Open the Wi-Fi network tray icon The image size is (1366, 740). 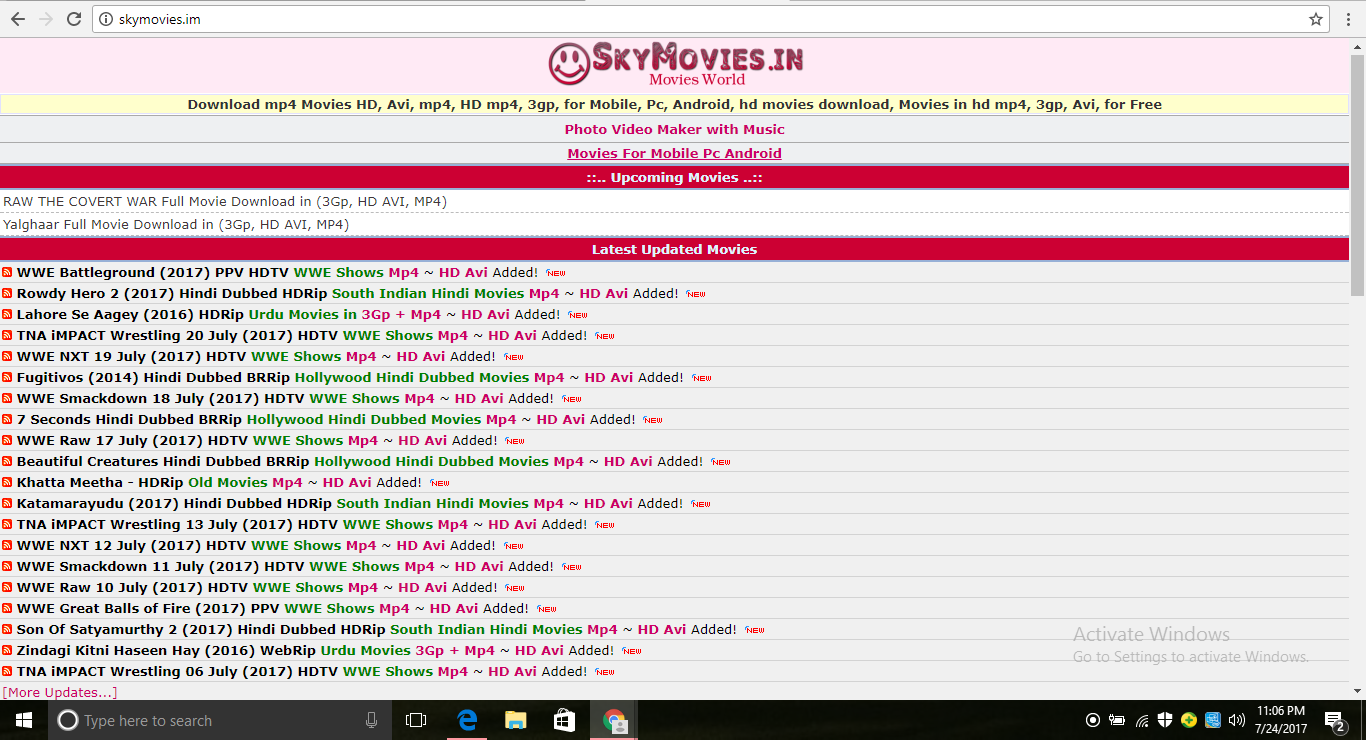pyautogui.click(x=1142, y=720)
